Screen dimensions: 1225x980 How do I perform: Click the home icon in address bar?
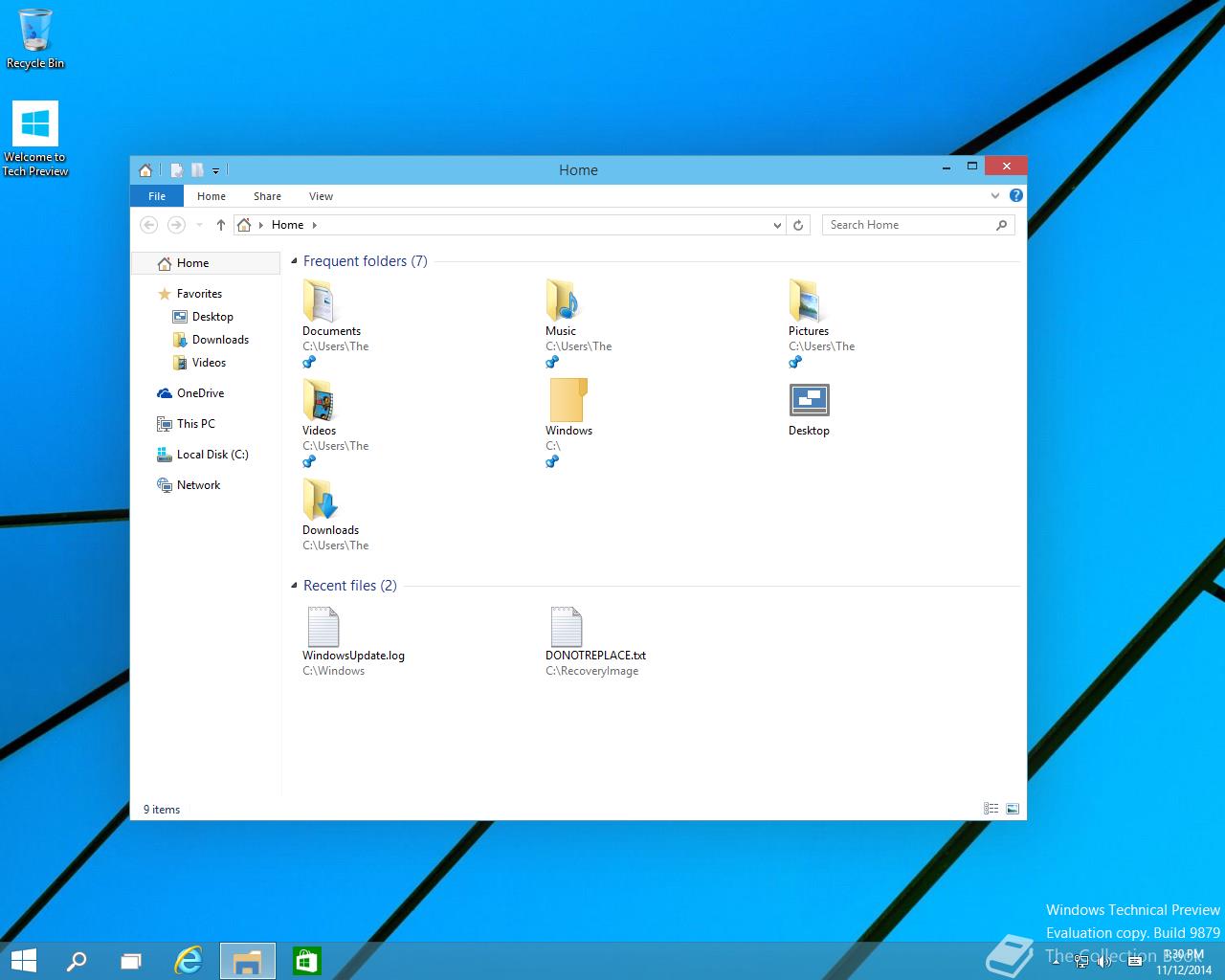click(244, 225)
